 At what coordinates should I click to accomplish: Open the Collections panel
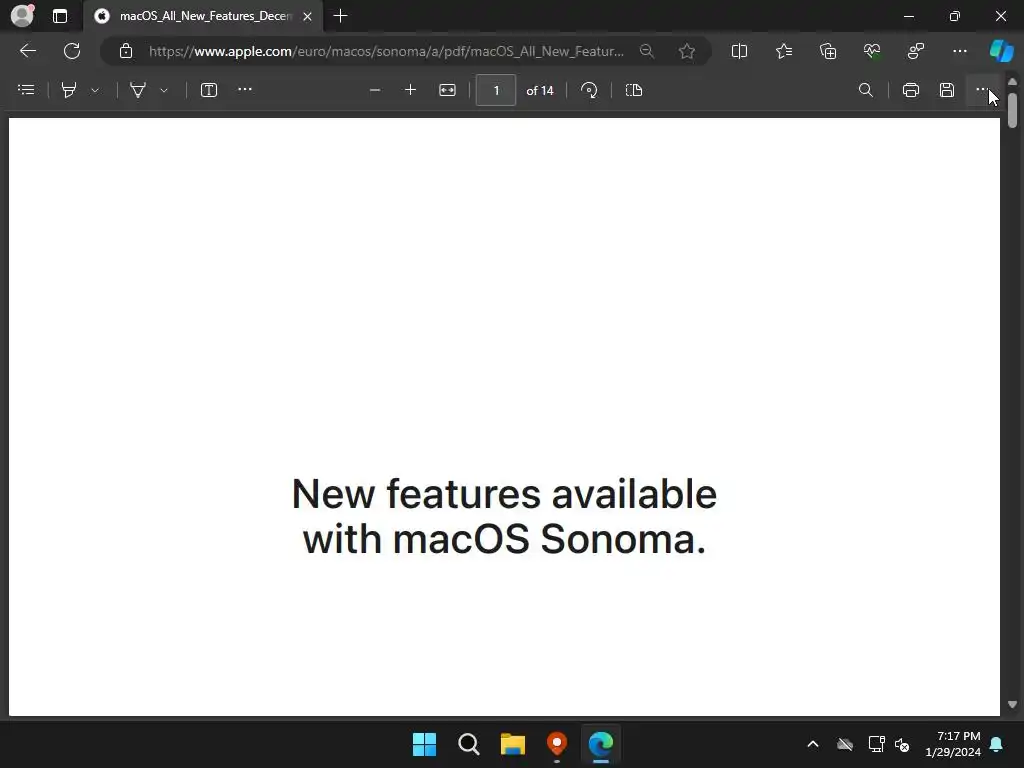pos(828,51)
